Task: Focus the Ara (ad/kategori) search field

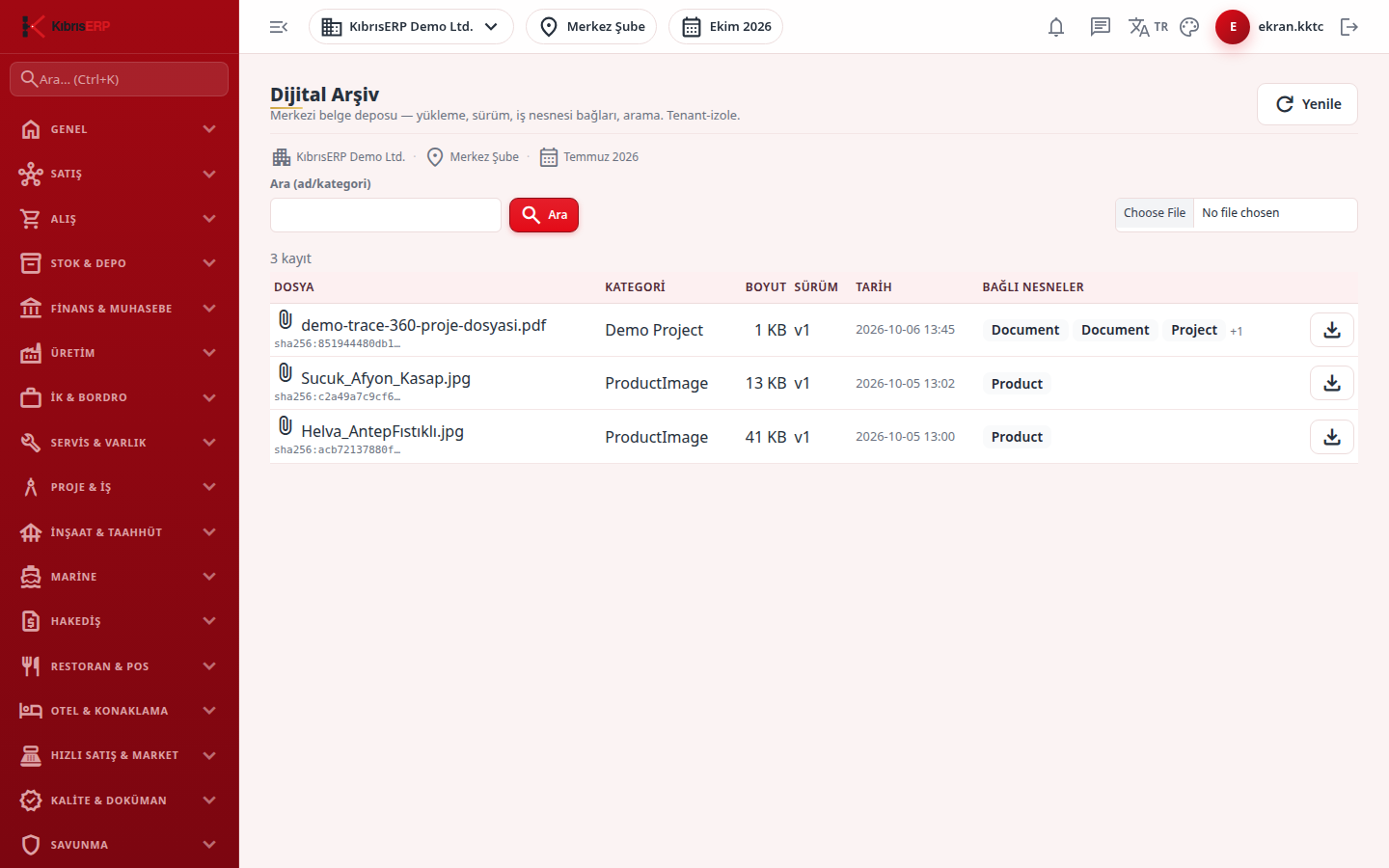Action: (x=386, y=215)
